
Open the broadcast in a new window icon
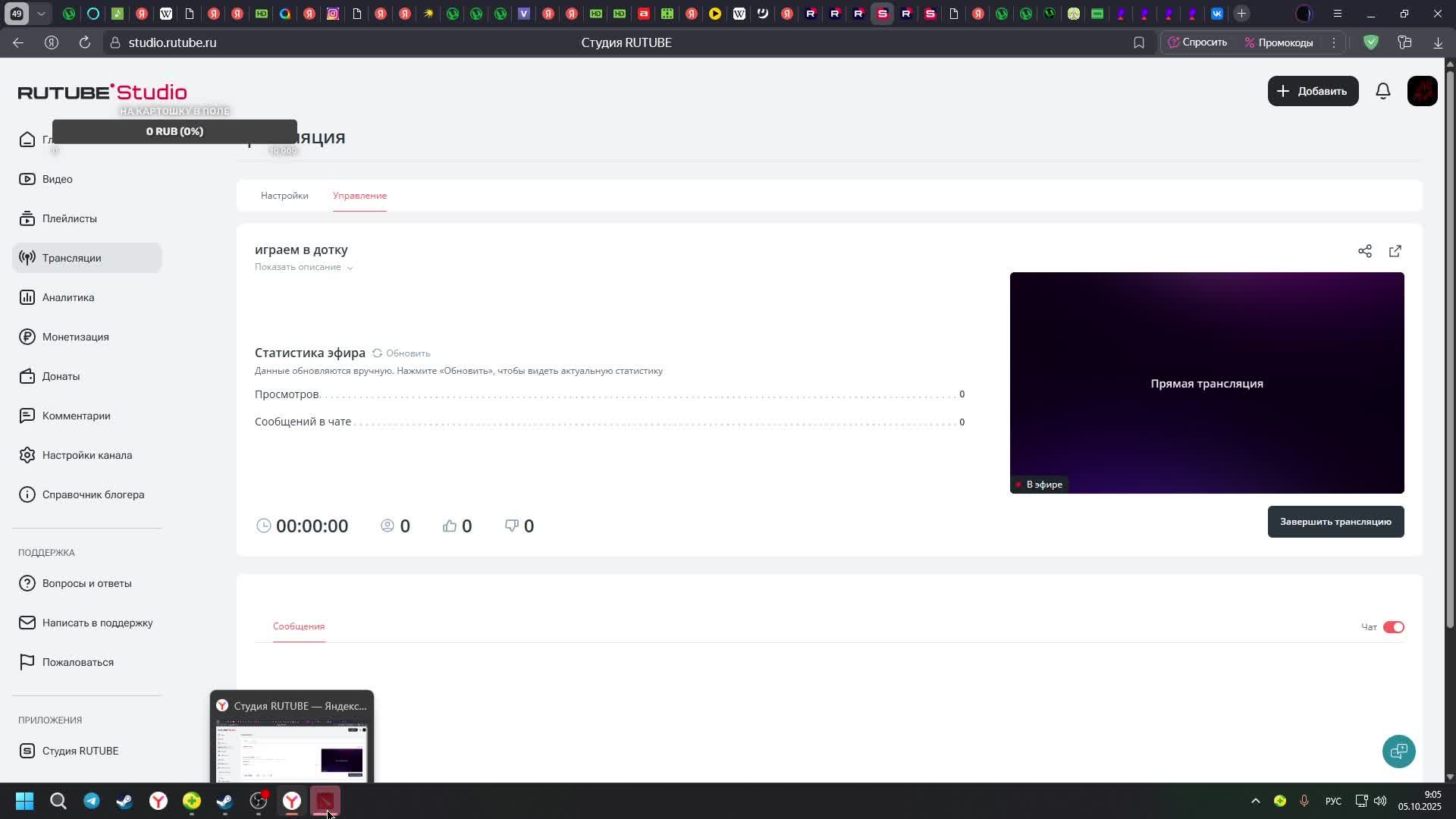[1395, 251]
